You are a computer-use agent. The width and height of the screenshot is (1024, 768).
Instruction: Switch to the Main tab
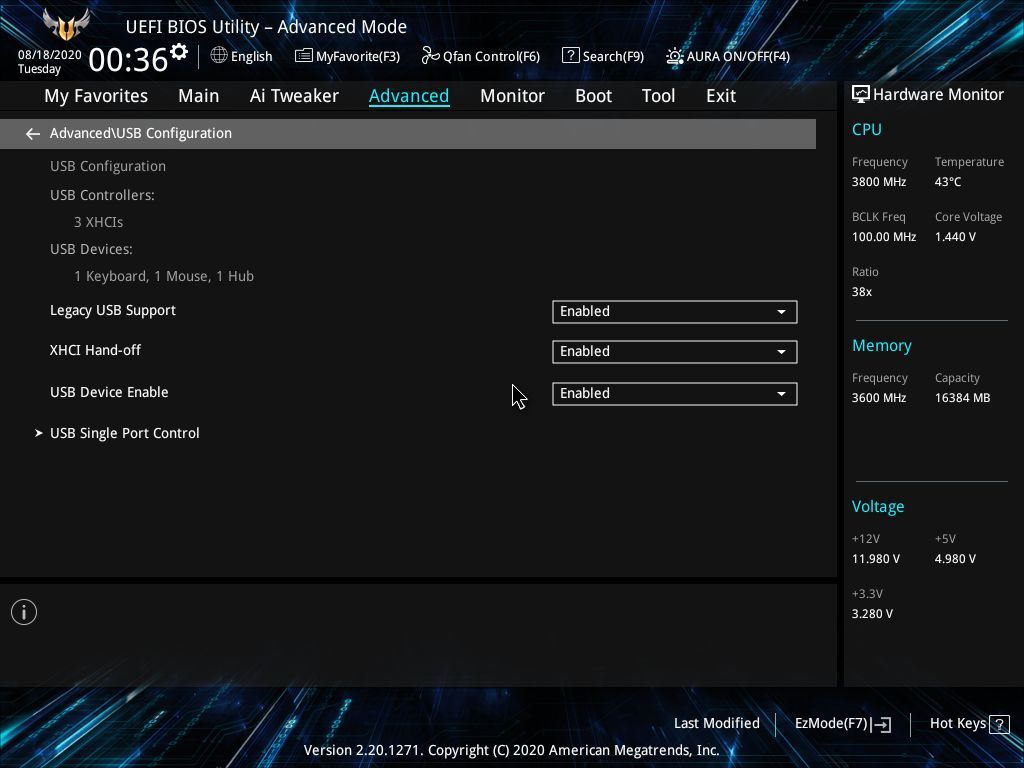pos(199,96)
